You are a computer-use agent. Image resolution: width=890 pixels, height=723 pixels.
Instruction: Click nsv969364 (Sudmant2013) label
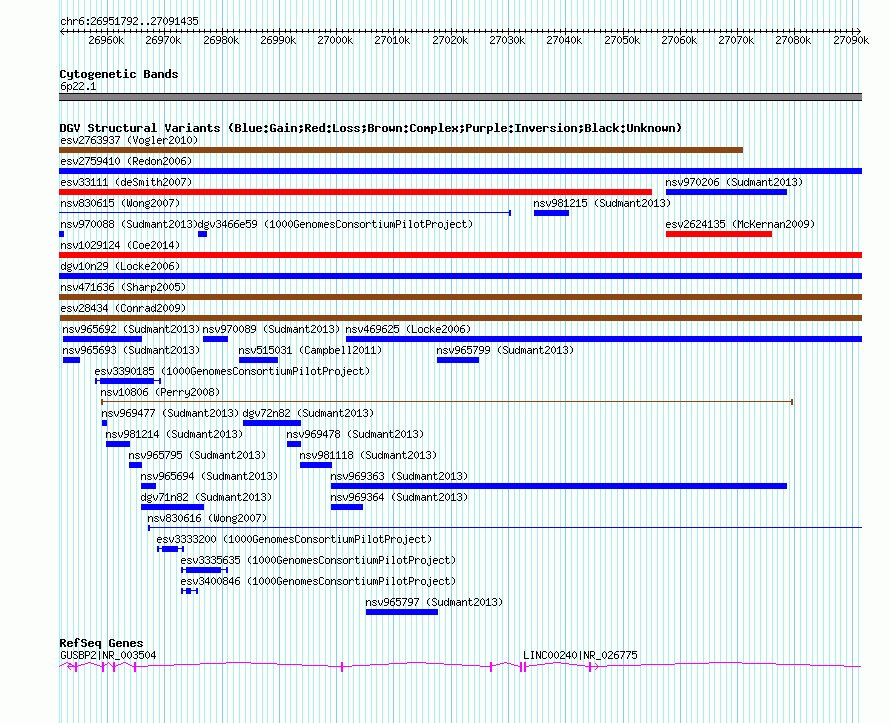[x=399, y=497]
